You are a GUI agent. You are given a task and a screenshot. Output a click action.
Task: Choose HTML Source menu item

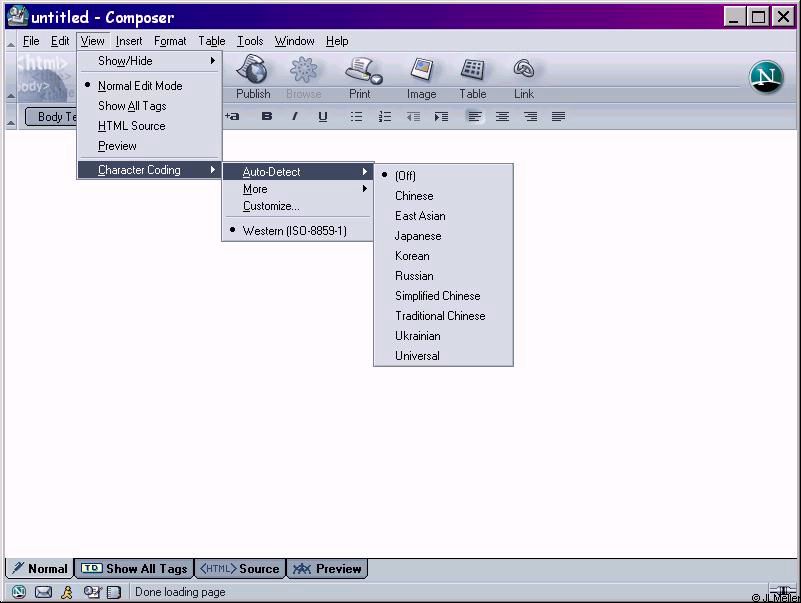click(x=150, y=126)
